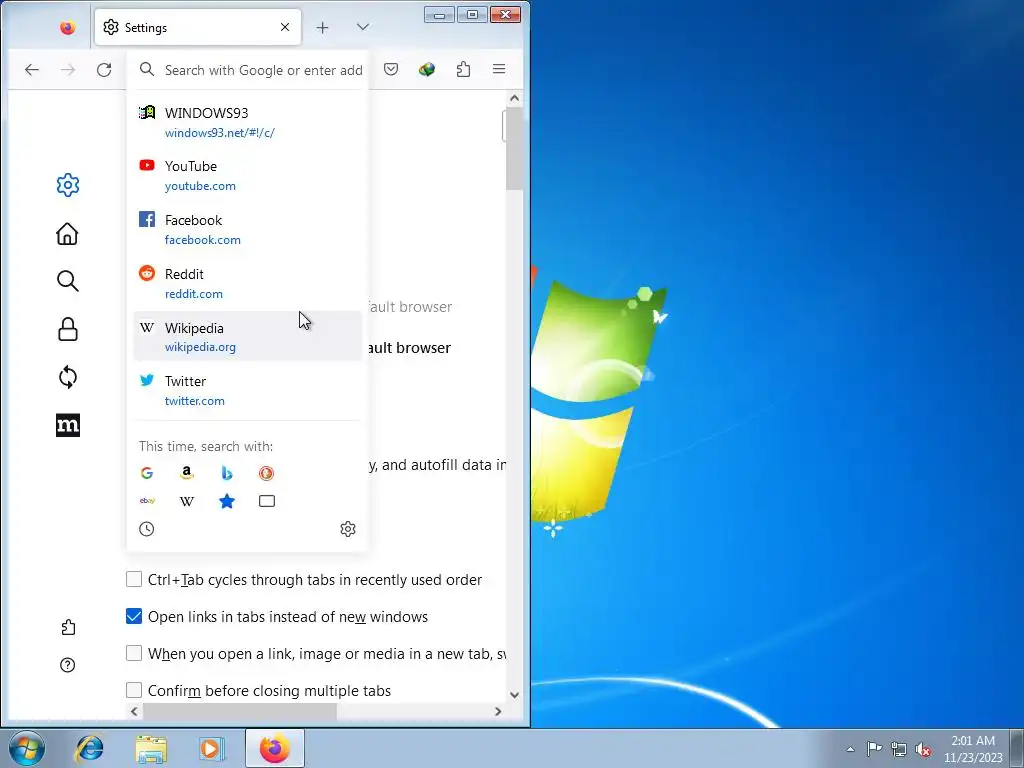
Task: Select the Twitter suggestion
Action: (x=248, y=390)
